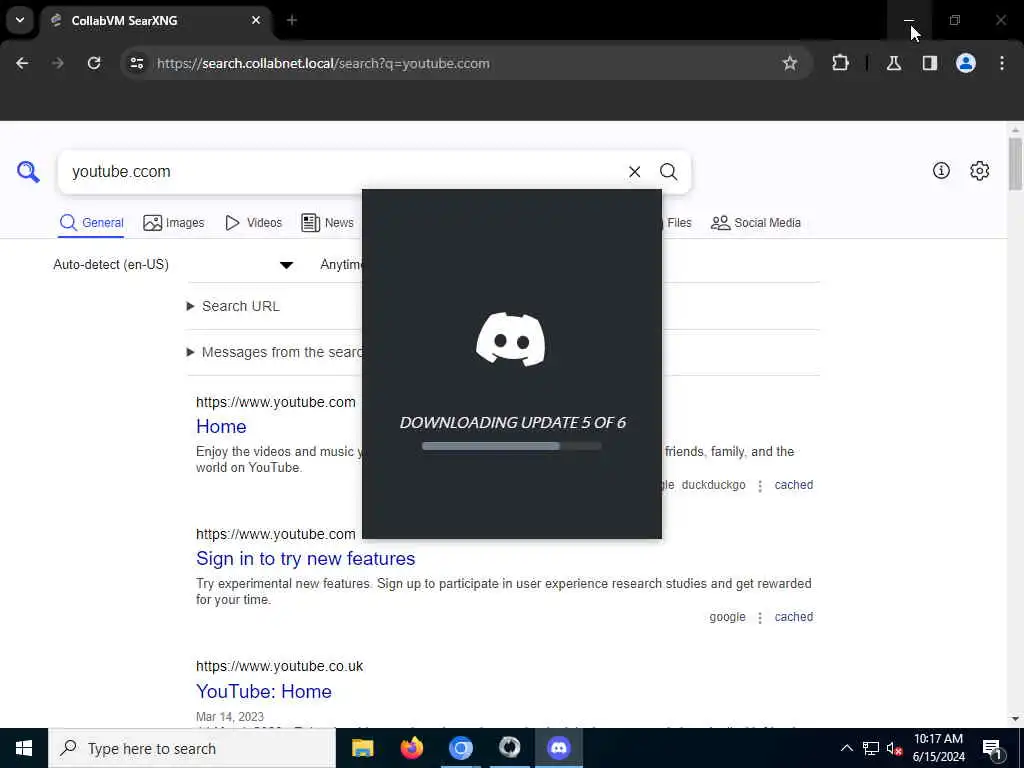Viewport: 1024px width, 768px height.
Task: Open Firefox from the taskbar
Action: coord(411,748)
